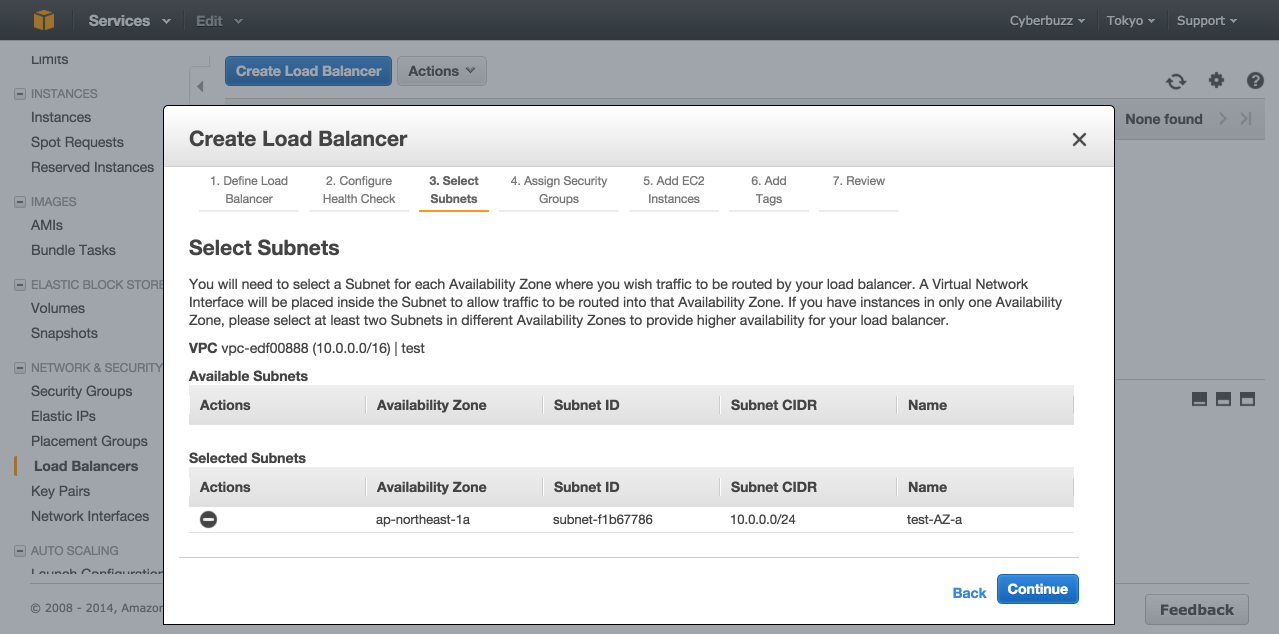Remove subnet test-AZ-a with minus icon
Viewport: 1279px width, 634px height.
(x=208, y=519)
